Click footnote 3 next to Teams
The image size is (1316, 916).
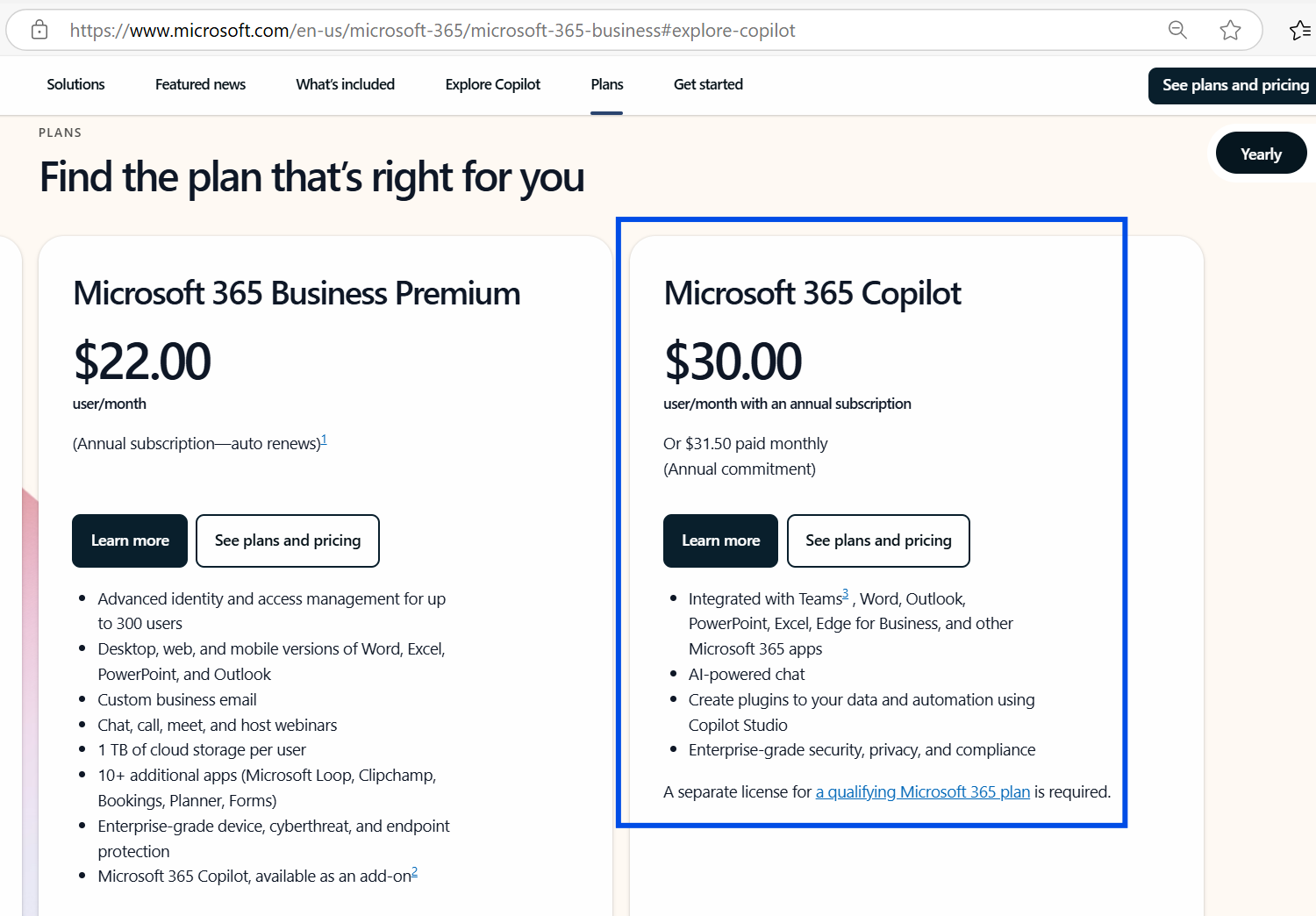[845, 594]
